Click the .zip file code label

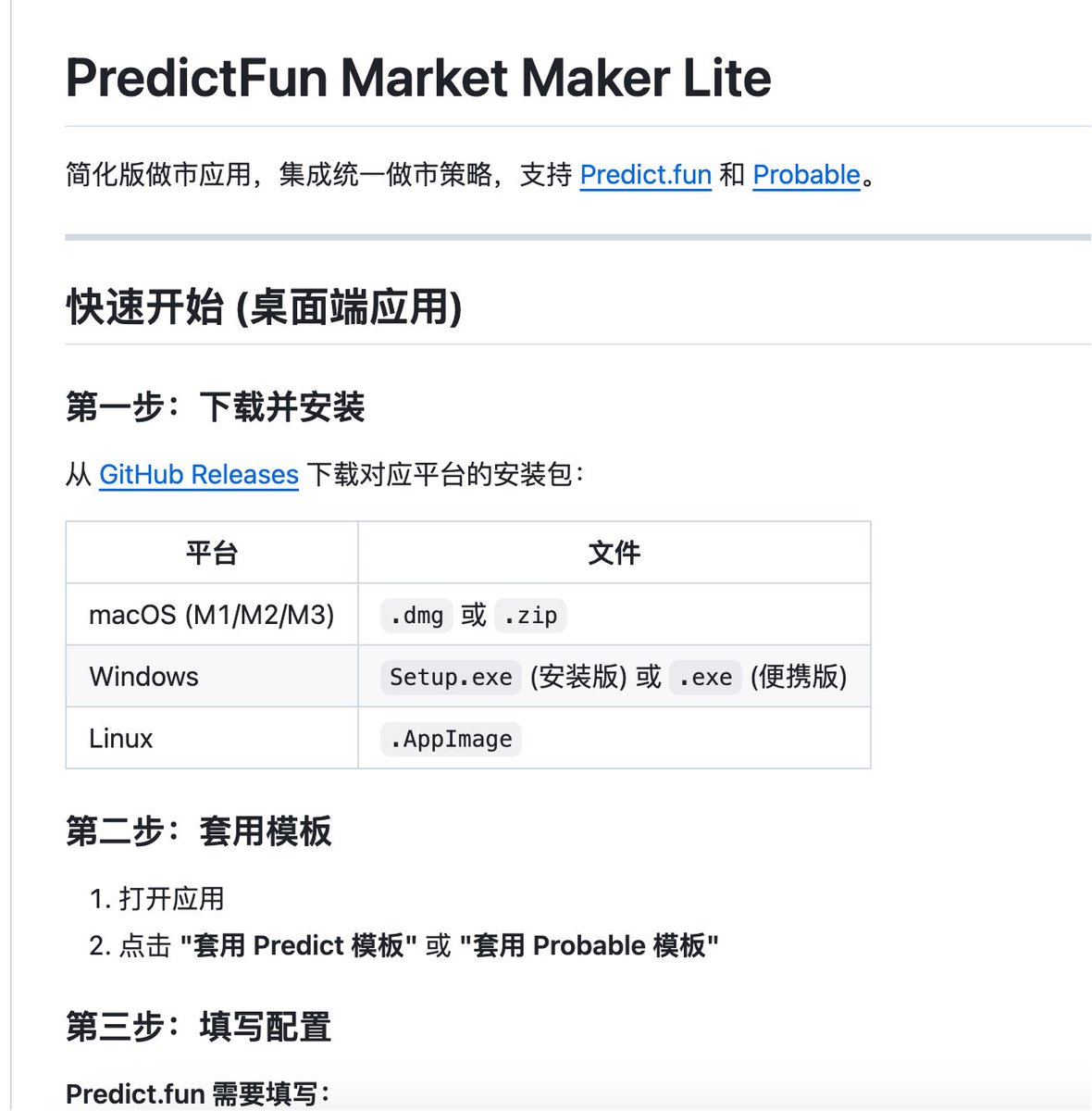pos(530,616)
